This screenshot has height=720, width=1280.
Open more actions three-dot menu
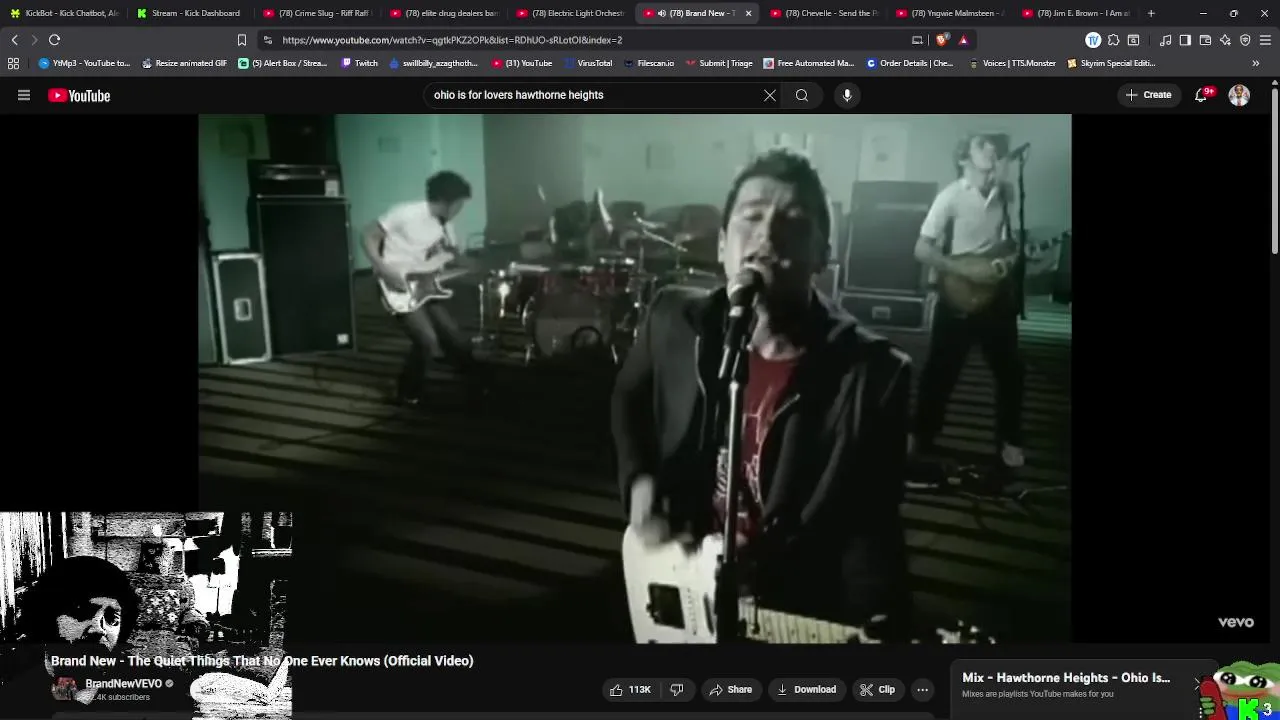pos(922,689)
